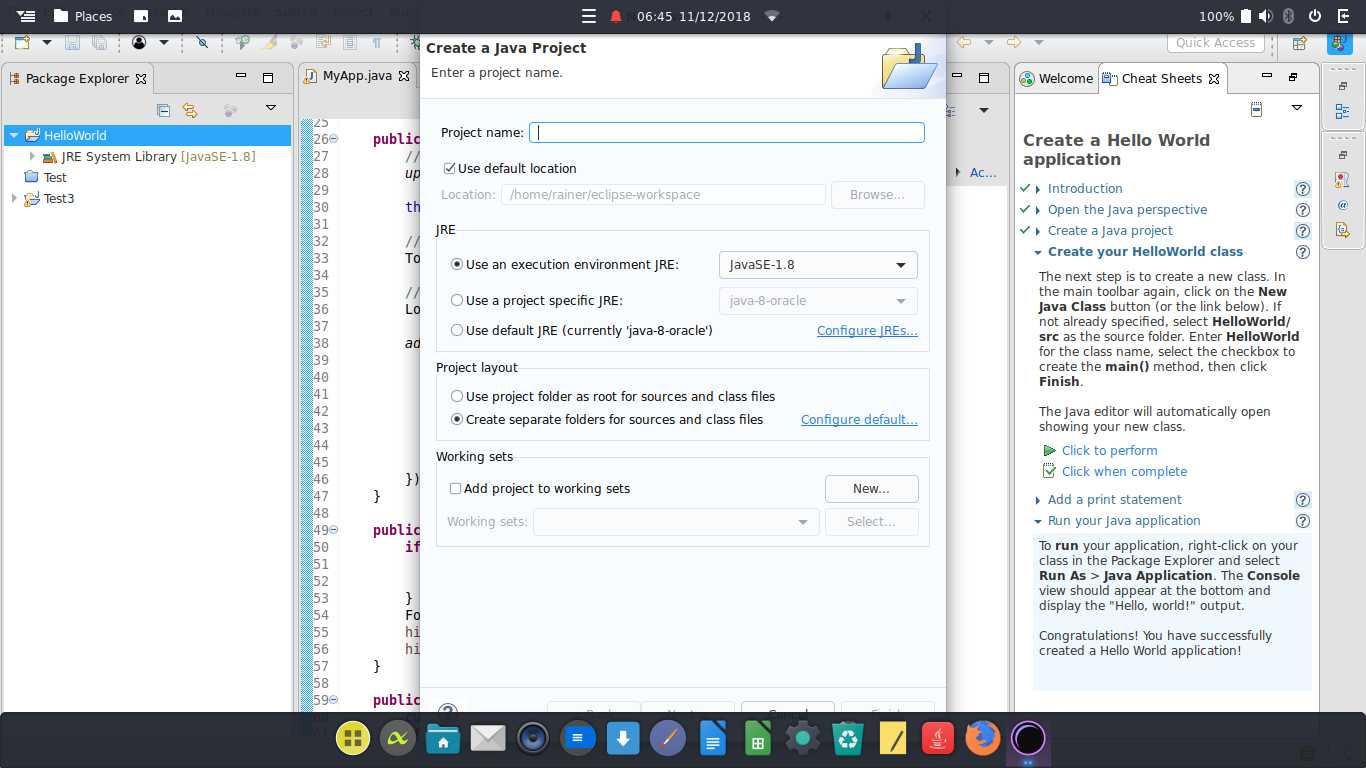Open the Configure JREs... link
This screenshot has width=1366, height=768.
(x=866, y=330)
